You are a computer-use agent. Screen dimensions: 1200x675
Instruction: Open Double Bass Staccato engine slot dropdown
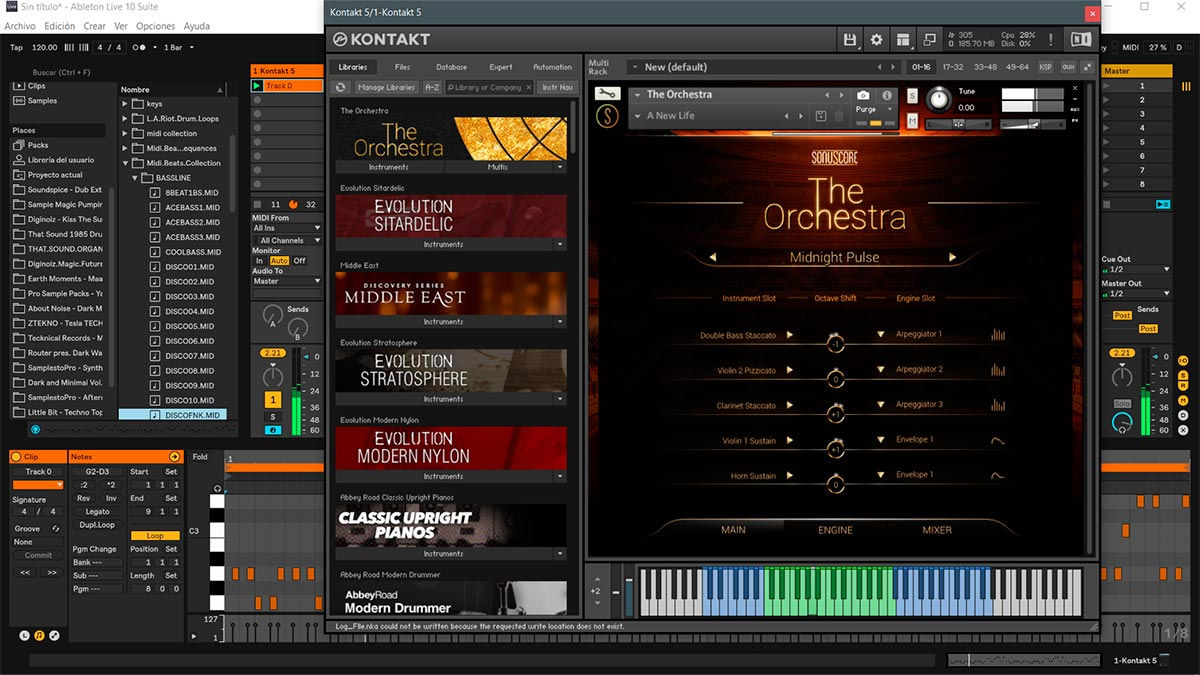point(881,335)
